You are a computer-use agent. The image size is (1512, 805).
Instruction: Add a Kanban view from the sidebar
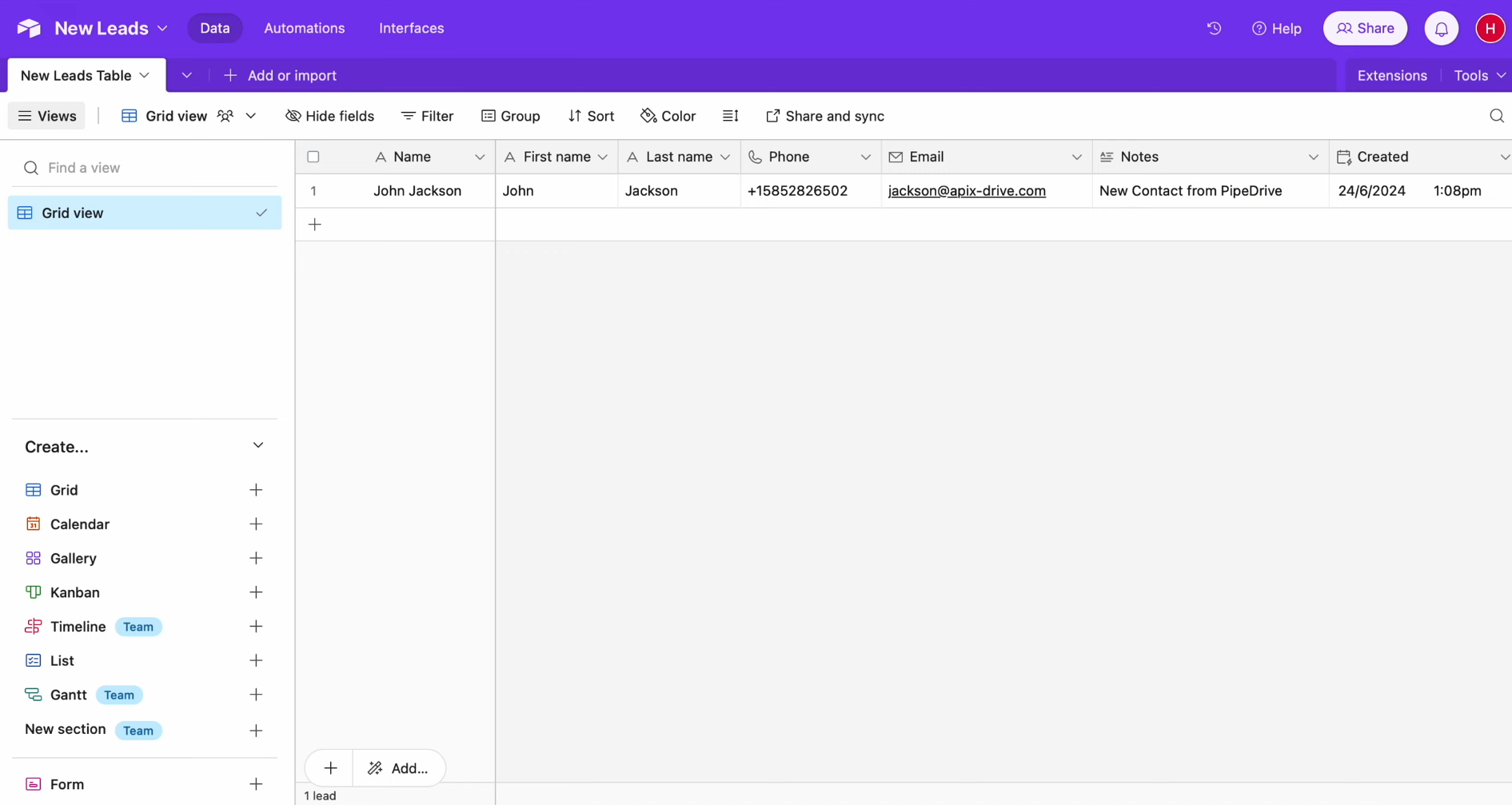coord(256,592)
